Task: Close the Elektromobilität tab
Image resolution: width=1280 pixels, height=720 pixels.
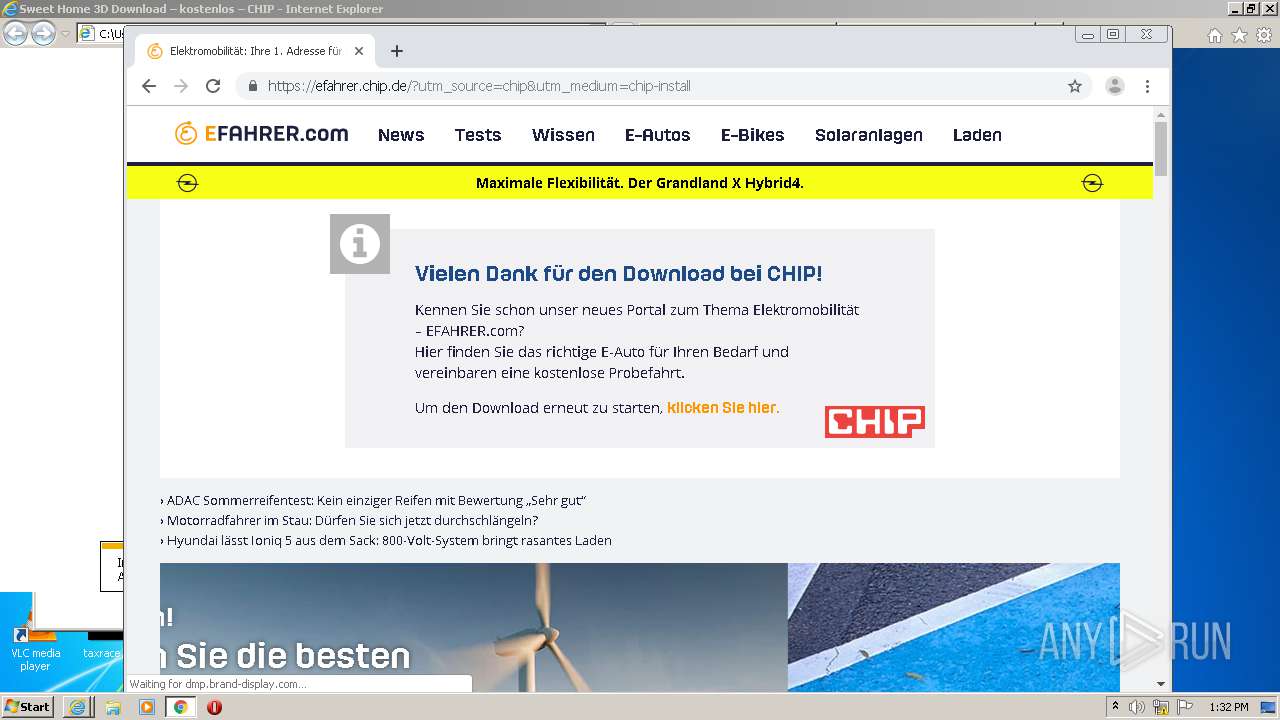Action: [359, 51]
